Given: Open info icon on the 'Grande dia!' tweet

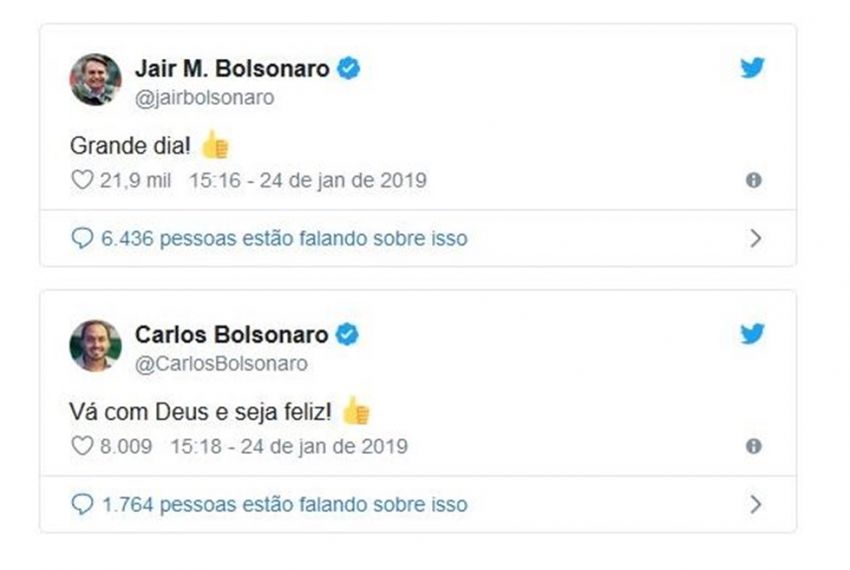Looking at the screenshot, I should [x=754, y=180].
